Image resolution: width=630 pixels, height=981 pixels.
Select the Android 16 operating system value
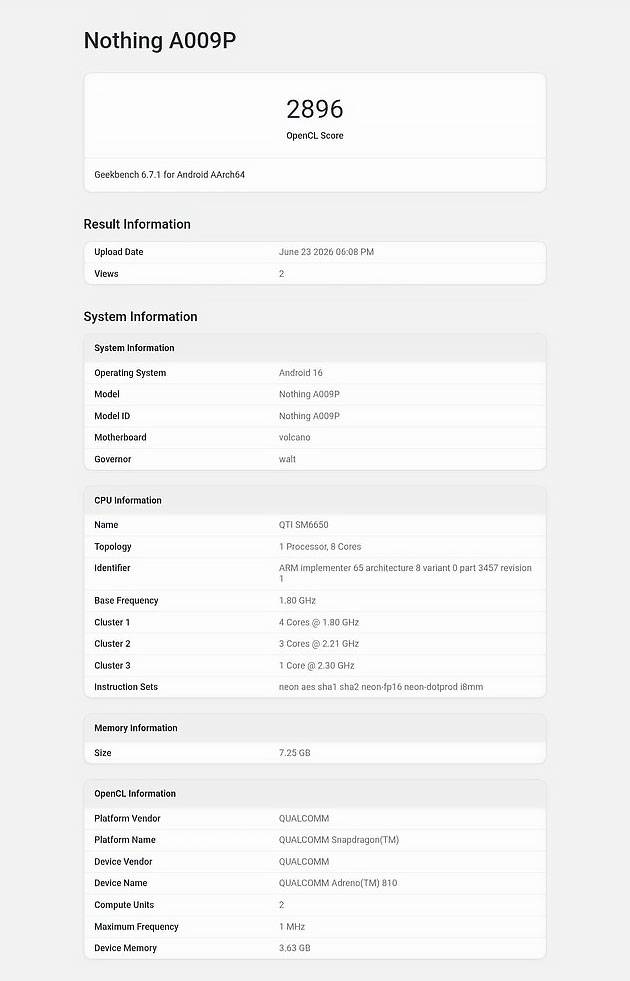[x=300, y=373]
